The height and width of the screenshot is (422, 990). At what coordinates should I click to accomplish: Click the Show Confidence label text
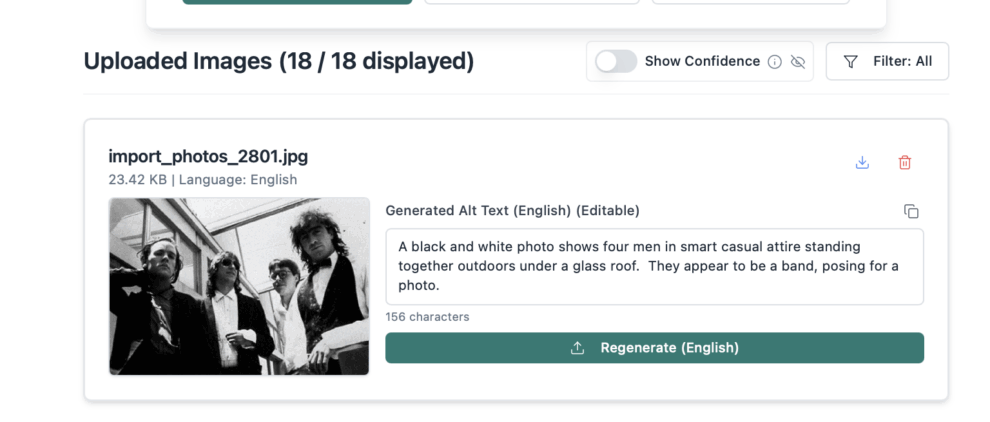(x=702, y=61)
